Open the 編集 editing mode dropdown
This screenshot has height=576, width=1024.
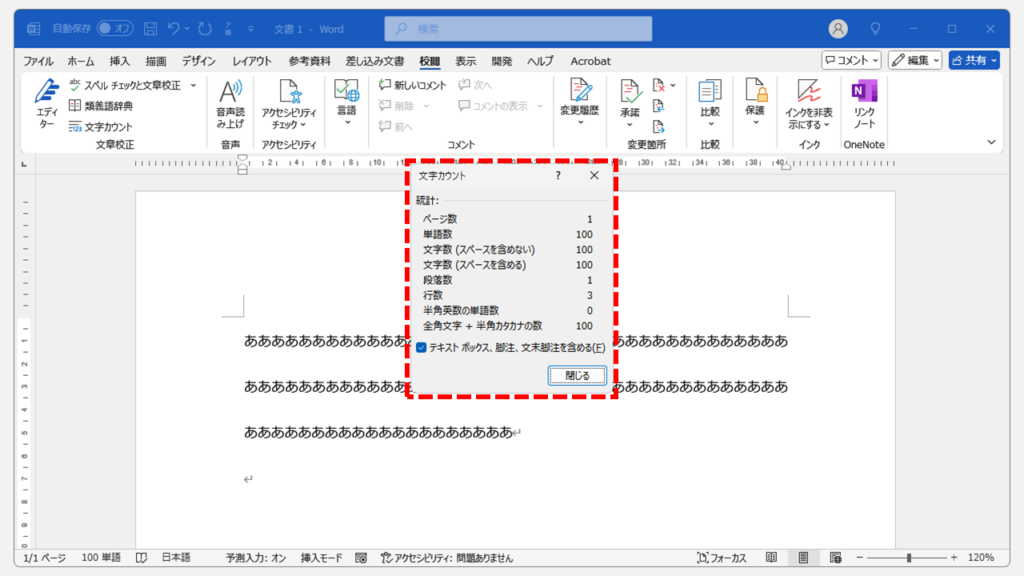[x=914, y=61]
